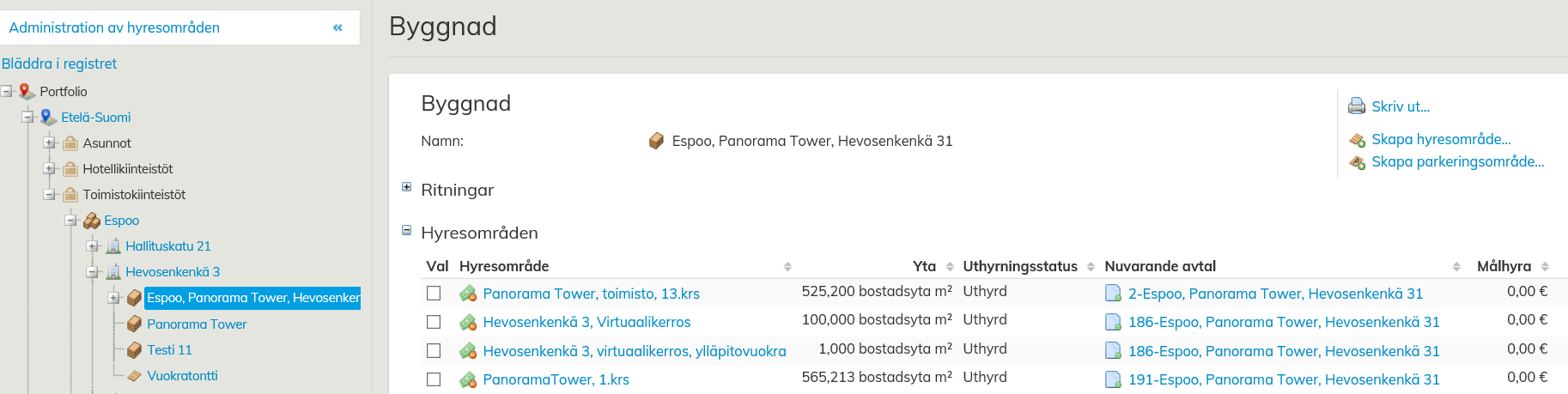
Task: Collapse sidebar with double-chevron icon
Action: click(337, 27)
